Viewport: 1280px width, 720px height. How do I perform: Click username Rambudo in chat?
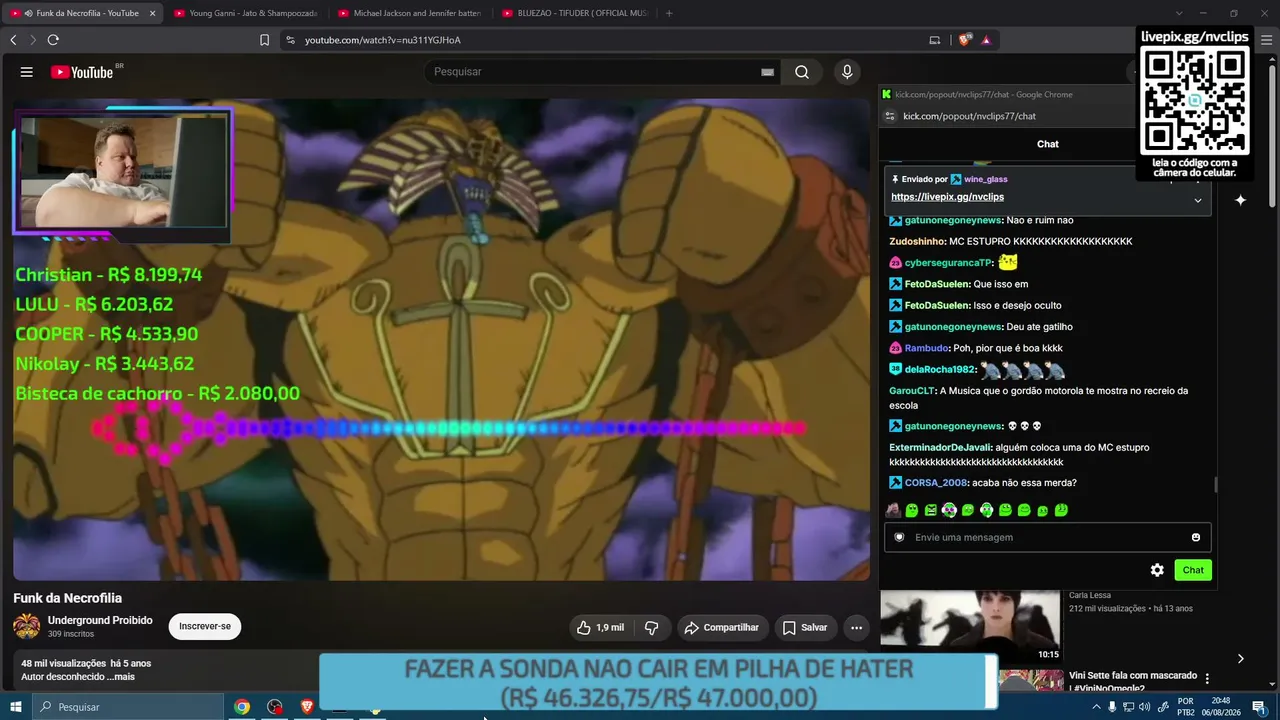(926, 348)
